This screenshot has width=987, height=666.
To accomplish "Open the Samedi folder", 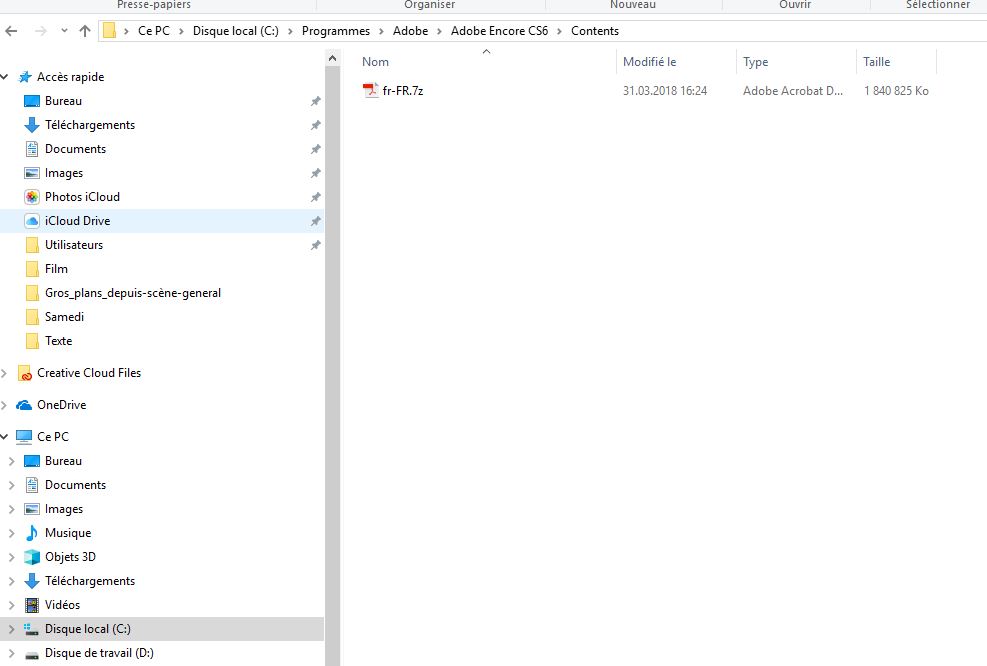I will pyautogui.click(x=64, y=317).
